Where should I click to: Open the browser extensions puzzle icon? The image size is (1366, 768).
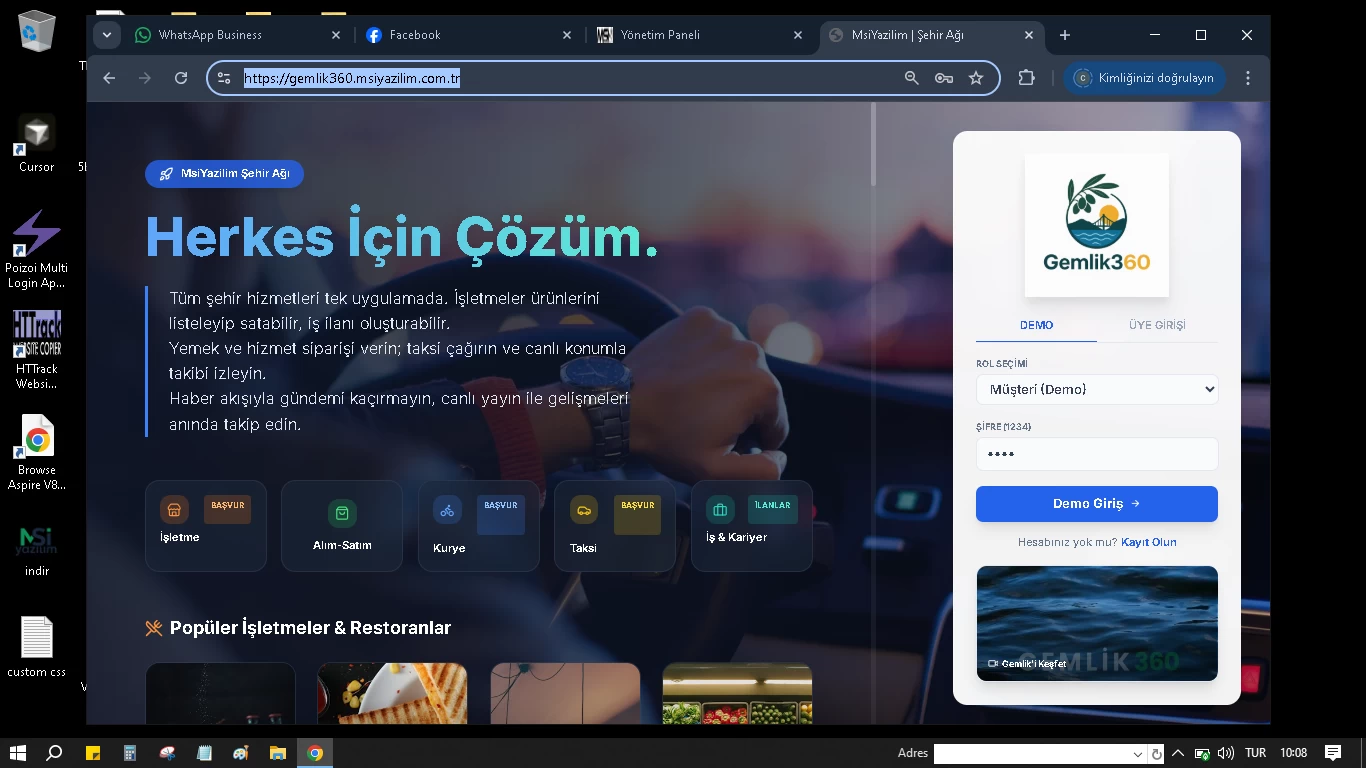coord(1026,77)
